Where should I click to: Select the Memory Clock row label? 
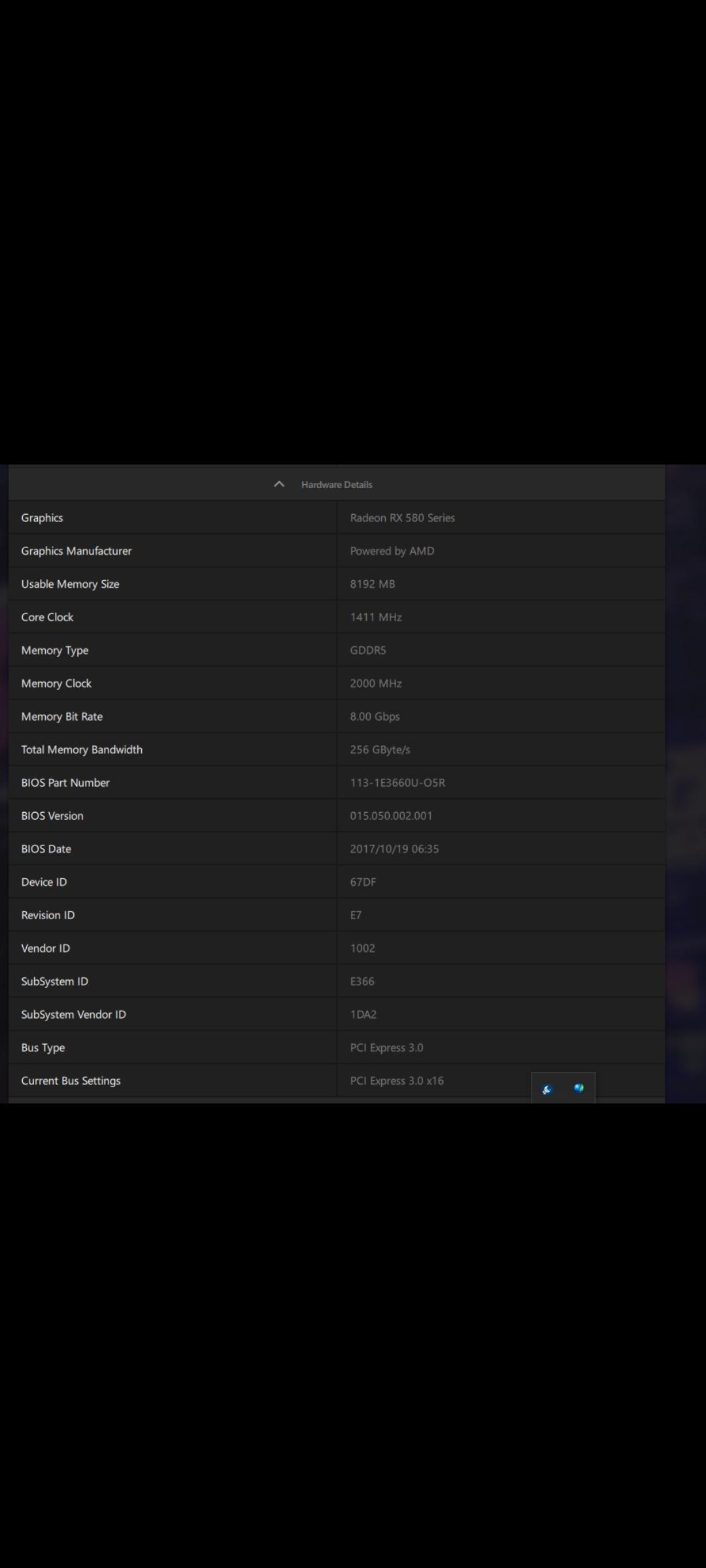[x=56, y=683]
